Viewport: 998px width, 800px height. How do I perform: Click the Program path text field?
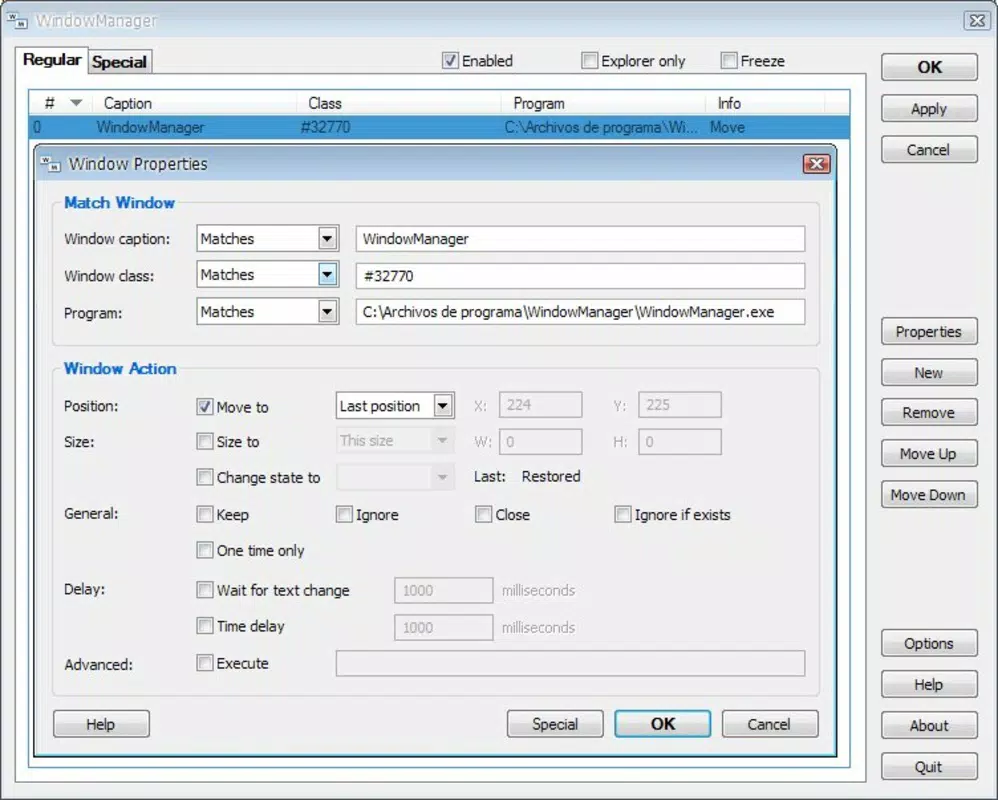[580, 312]
